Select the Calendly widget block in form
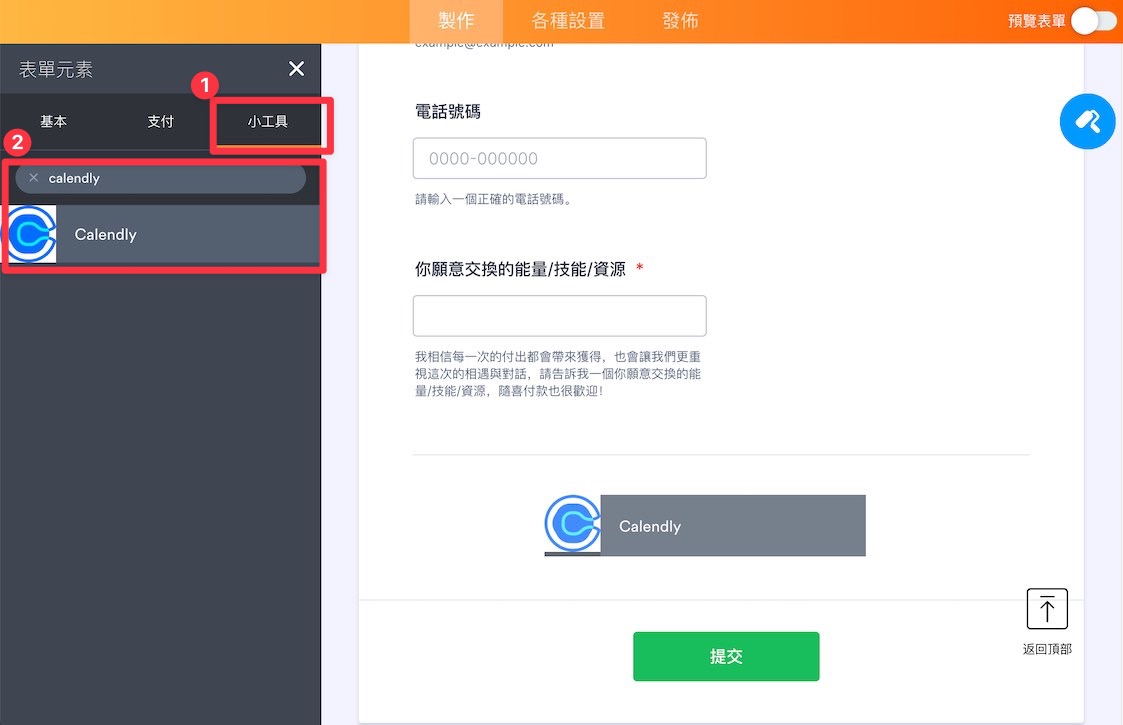The image size is (1123, 725). click(x=705, y=525)
